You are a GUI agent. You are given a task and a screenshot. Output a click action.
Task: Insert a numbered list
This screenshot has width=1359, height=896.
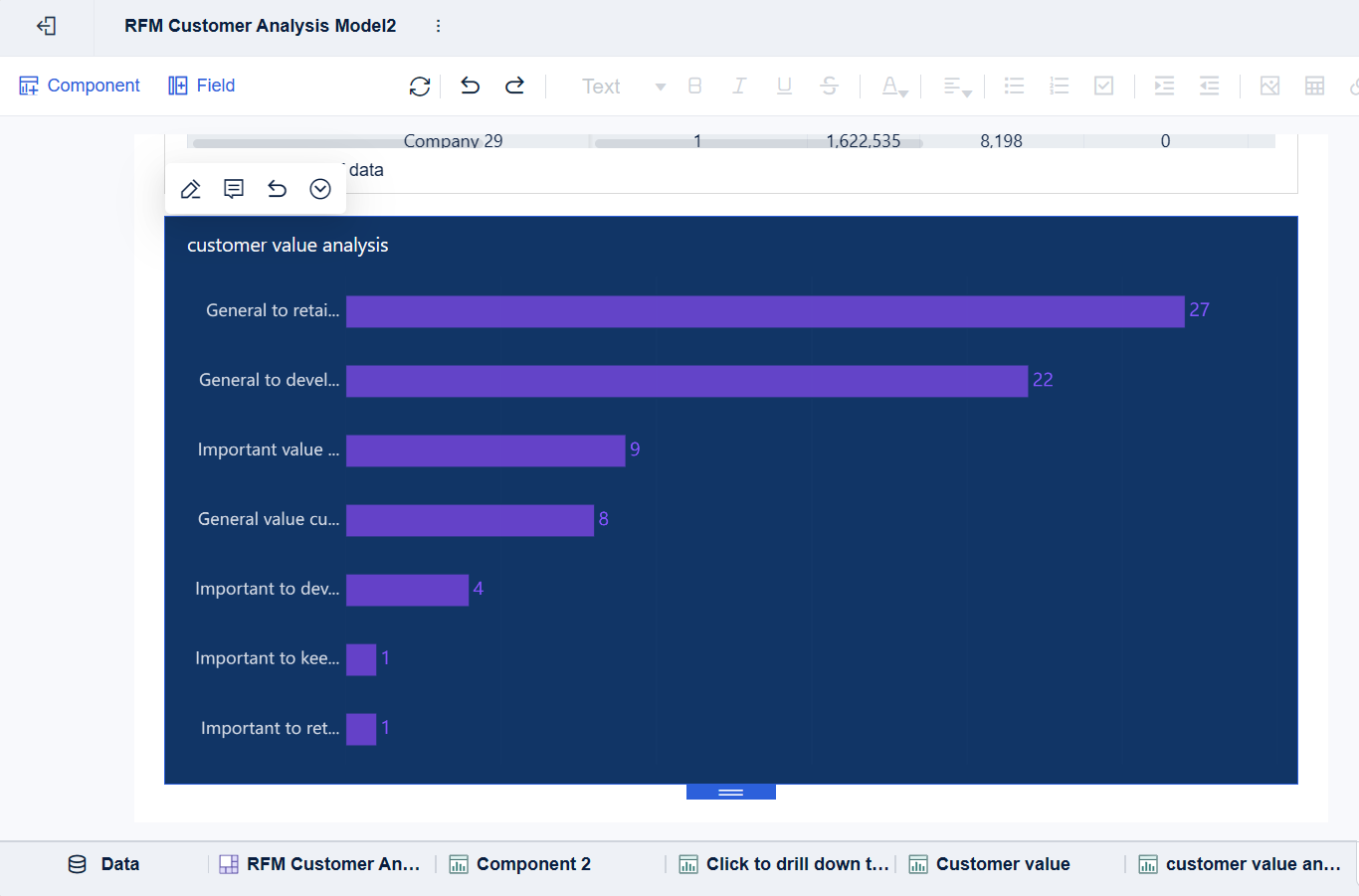pyautogui.click(x=1060, y=86)
